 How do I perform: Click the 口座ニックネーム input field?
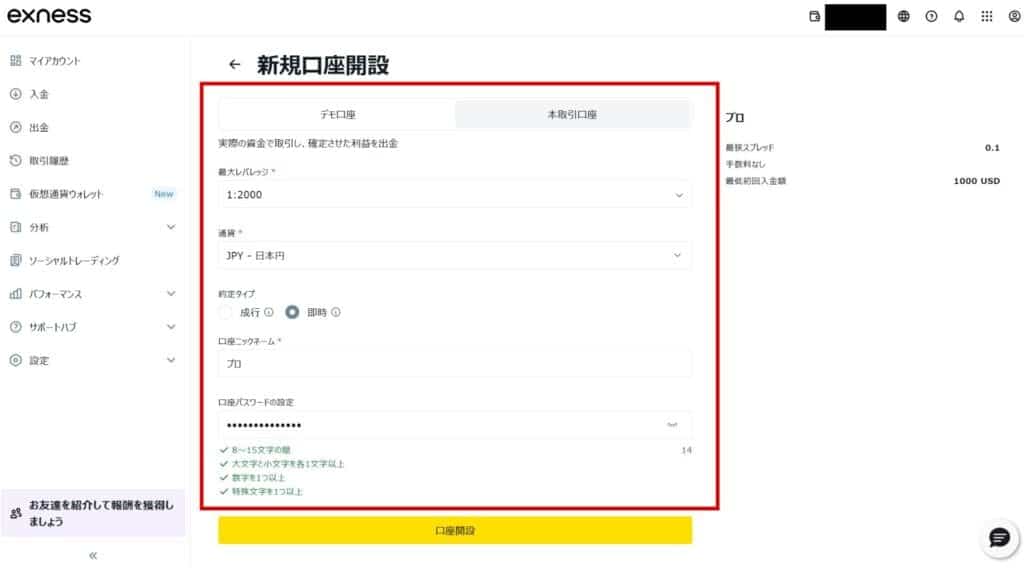[x=455, y=364]
